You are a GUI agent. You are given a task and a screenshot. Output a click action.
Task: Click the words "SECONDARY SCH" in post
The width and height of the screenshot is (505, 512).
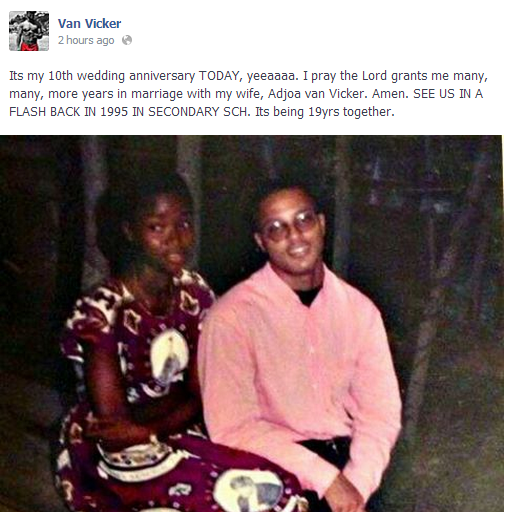(198, 112)
